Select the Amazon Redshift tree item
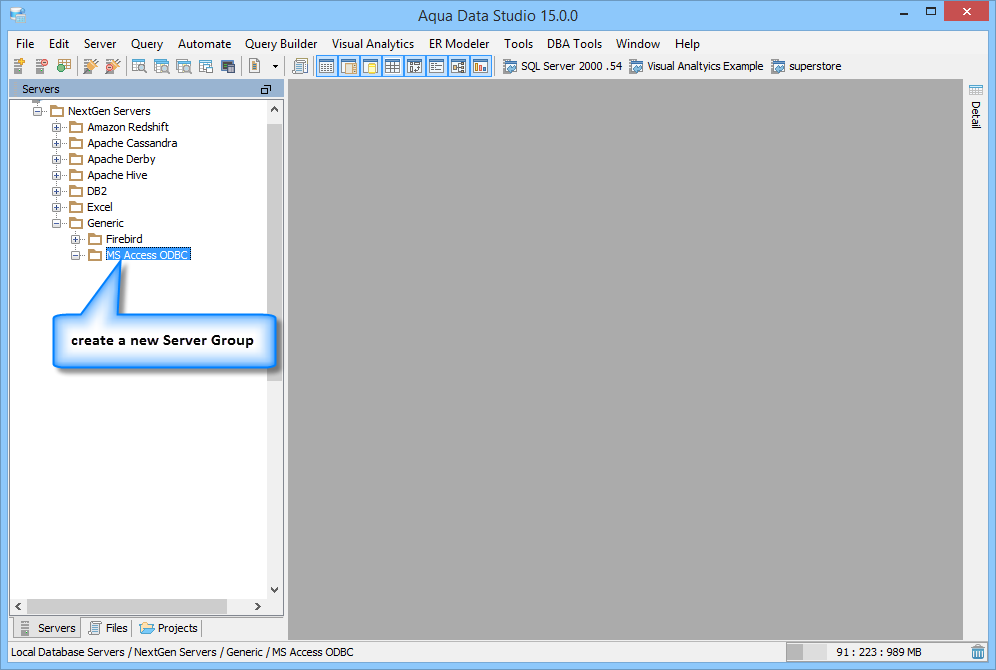996x670 pixels. point(128,127)
